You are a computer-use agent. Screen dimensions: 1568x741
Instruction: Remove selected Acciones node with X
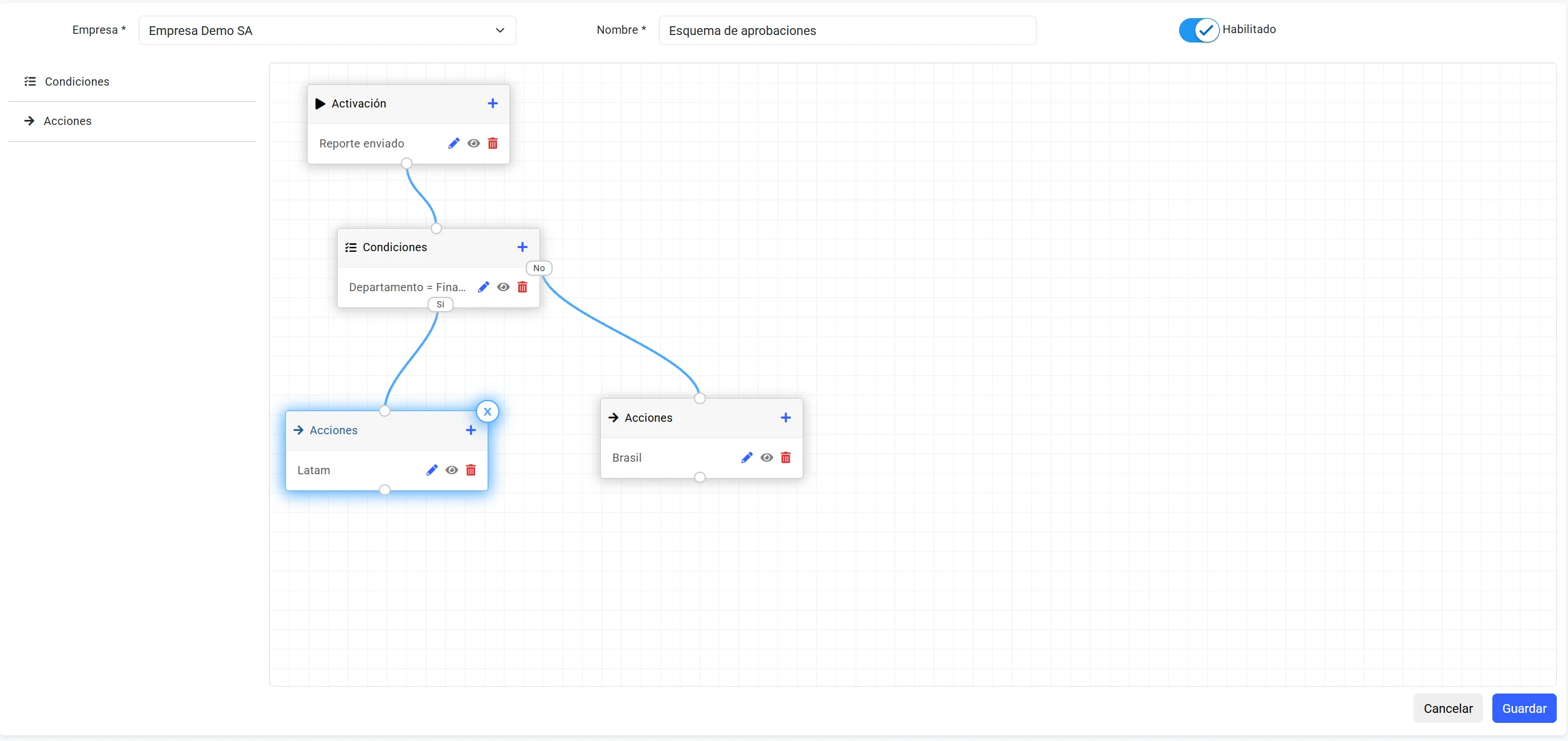click(488, 412)
